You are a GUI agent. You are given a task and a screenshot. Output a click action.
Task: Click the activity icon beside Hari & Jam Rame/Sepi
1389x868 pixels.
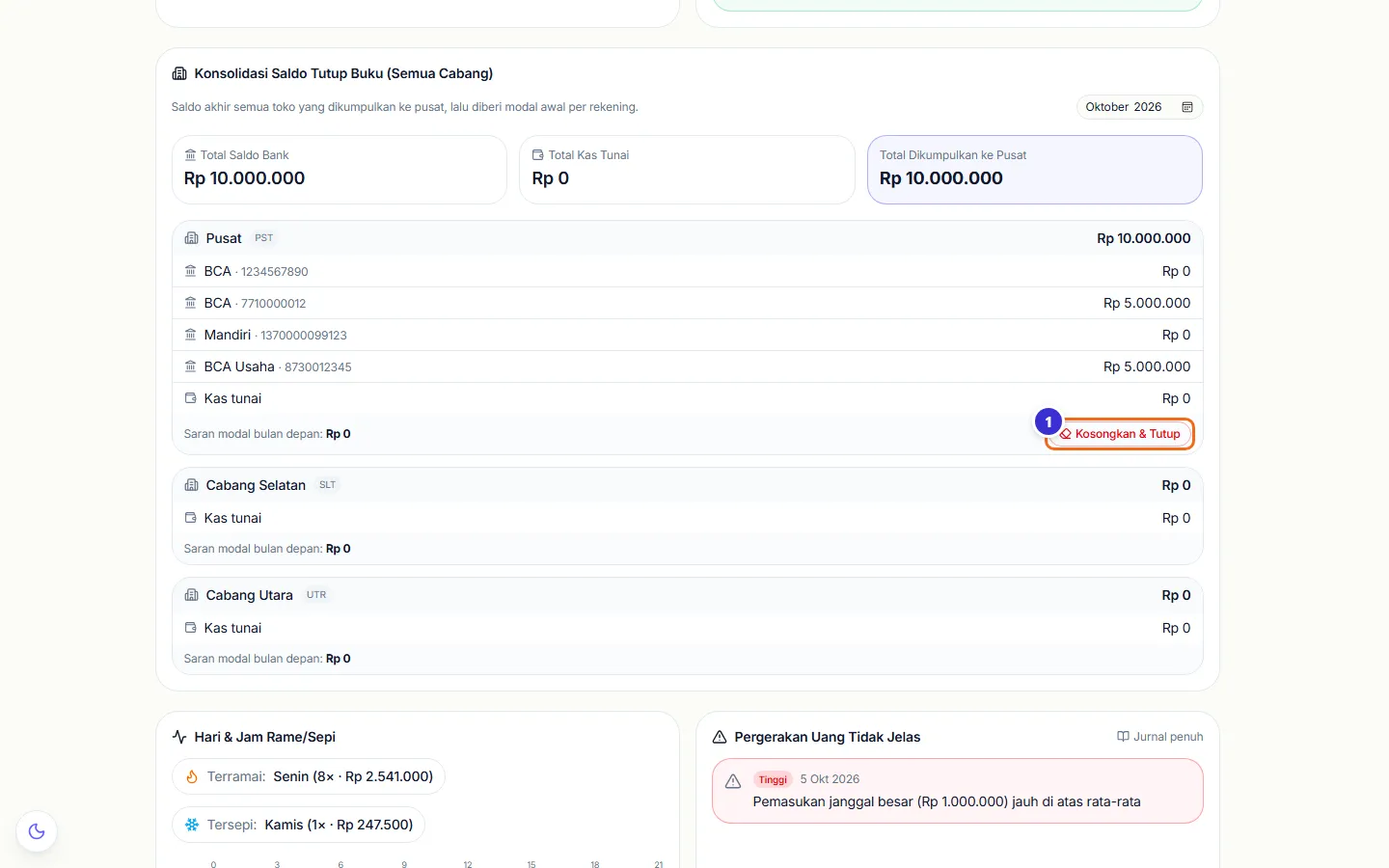pos(179,737)
